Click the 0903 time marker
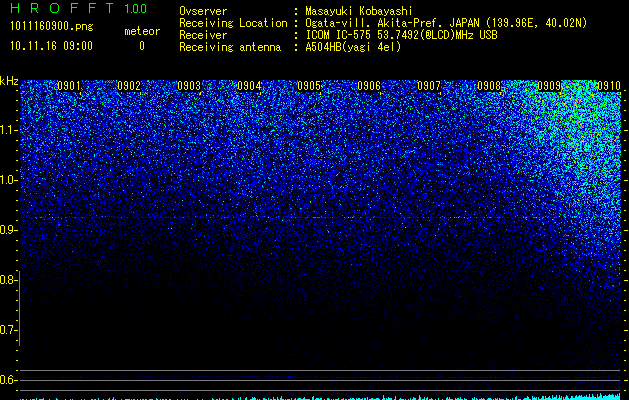Image resolution: width=629 pixels, height=400 pixels. tap(189, 86)
